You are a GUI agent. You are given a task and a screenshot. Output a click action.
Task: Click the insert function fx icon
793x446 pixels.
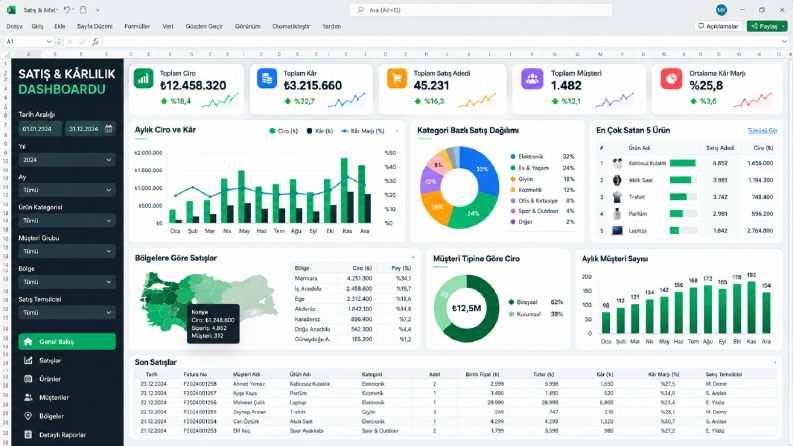(x=96, y=41)
